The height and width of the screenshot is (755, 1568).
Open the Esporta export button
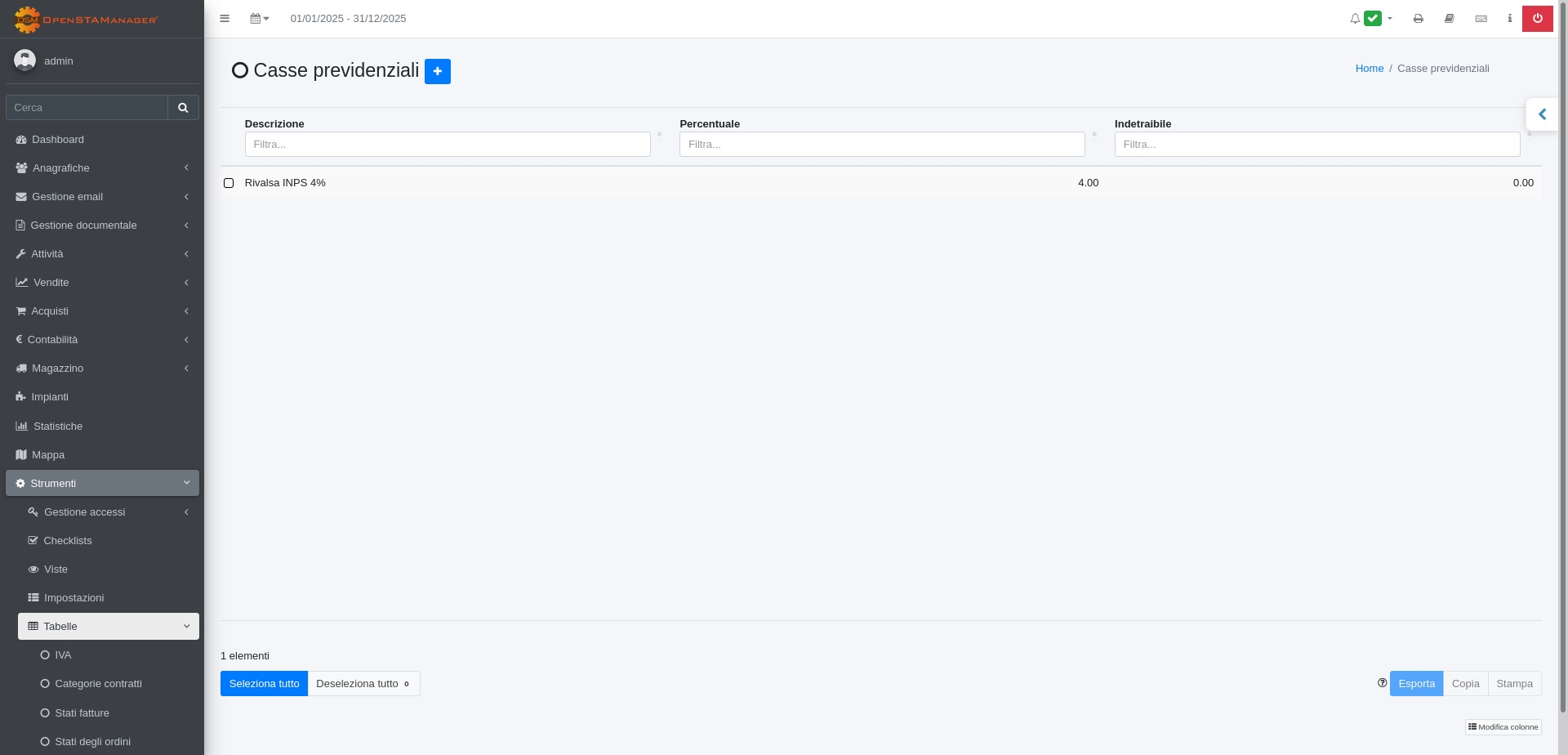coord(1415,684)
